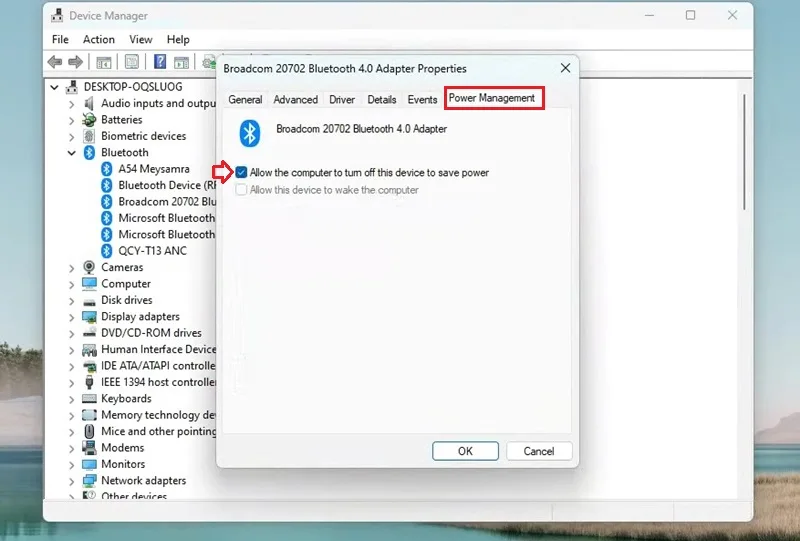
Task: Click the Batteries category icon
Action: [x=89, y=119]
